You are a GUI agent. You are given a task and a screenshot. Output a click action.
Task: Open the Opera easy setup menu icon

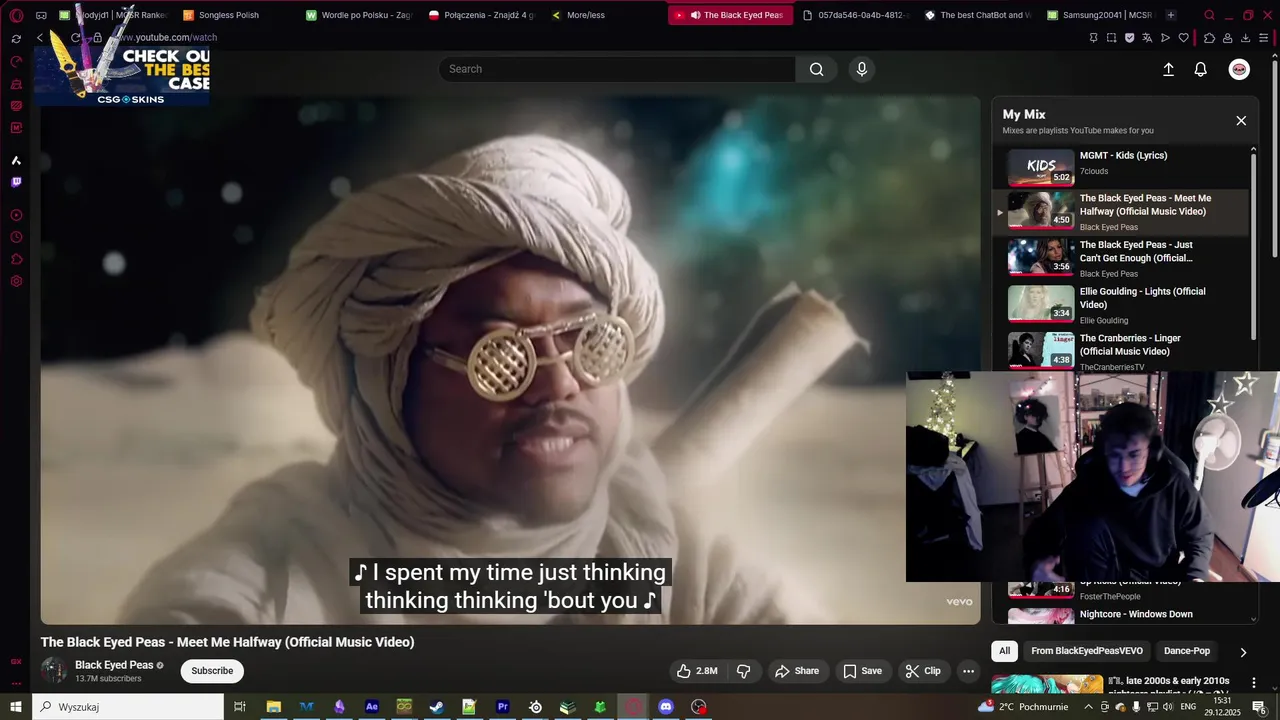click(x=1264, y=38)
